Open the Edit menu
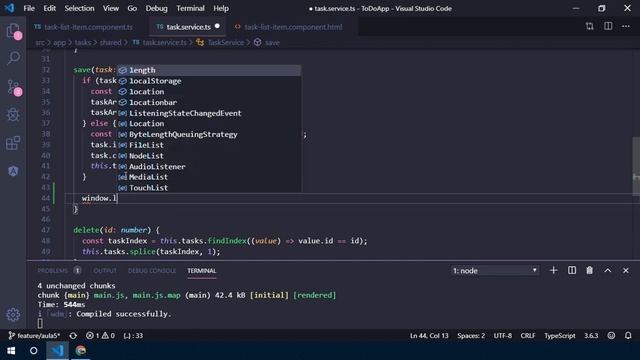Image resolution: width=640 pixels, height=360 pixels. pyautogui.click(x=49, y=8)
